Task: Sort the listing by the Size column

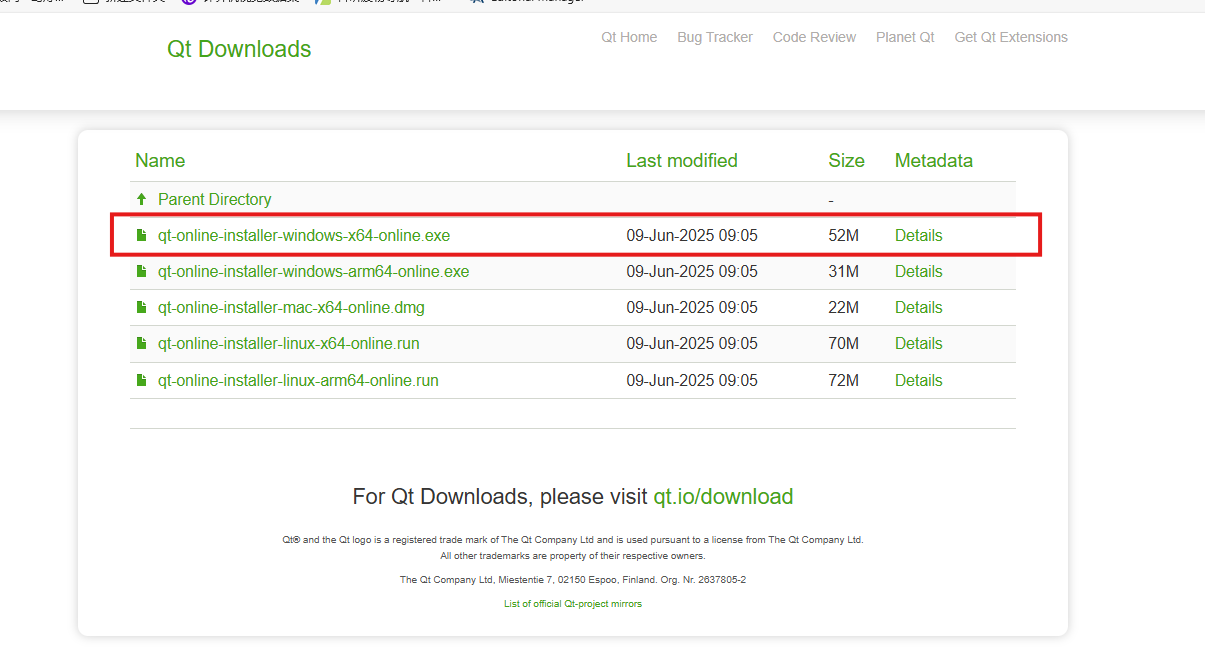Action: (x=846, y=161)
